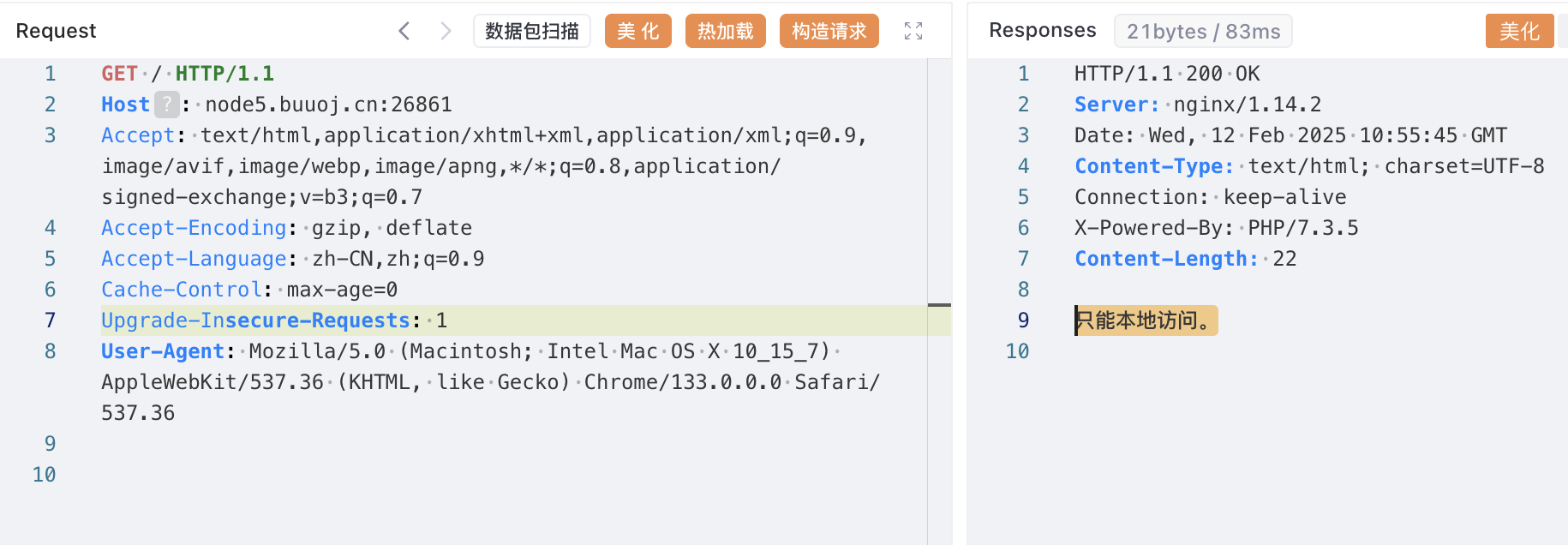The width and height of the screenshot is (1568, 545).
Task: Click the GET method in request line
Action: tap(120, 74)
